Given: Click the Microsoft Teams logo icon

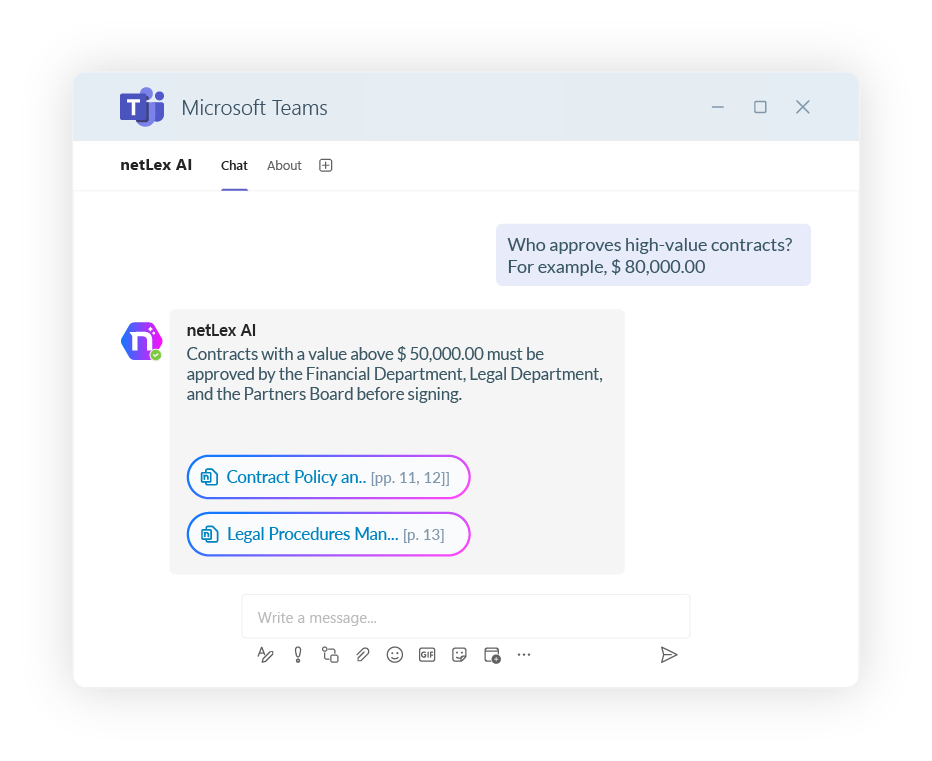Looking at the screenshot, I should point(142,107).
